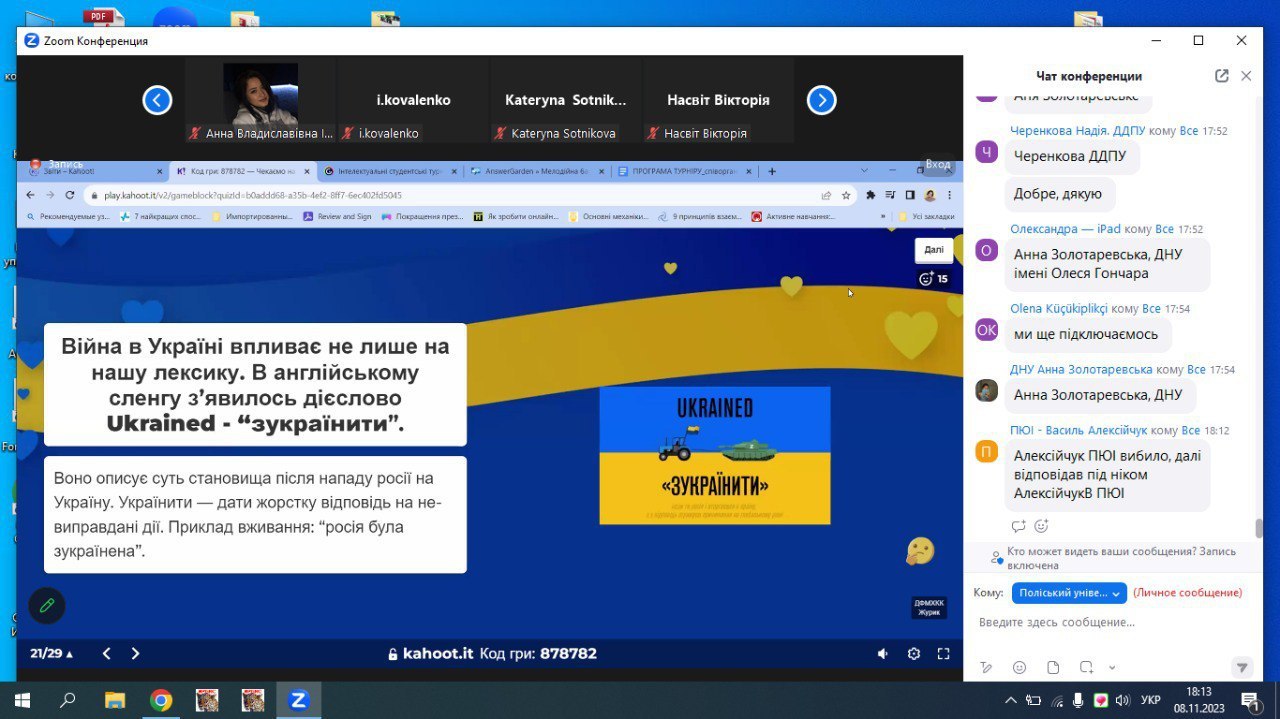Show next participants in Zoom gallery strip
Screen dimensions: 1280x719
click(x=821, y=100)
